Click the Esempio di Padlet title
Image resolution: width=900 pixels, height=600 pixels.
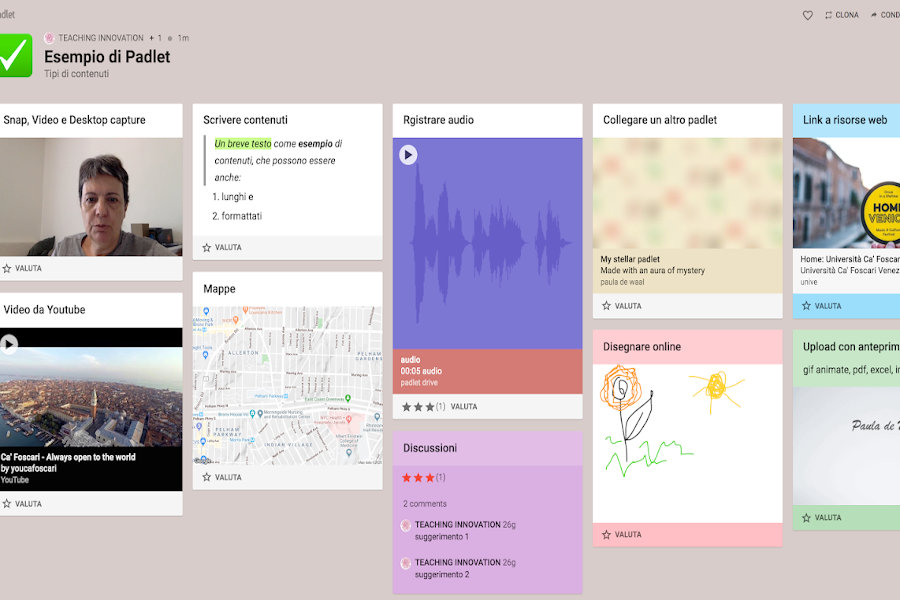(107, 57)
